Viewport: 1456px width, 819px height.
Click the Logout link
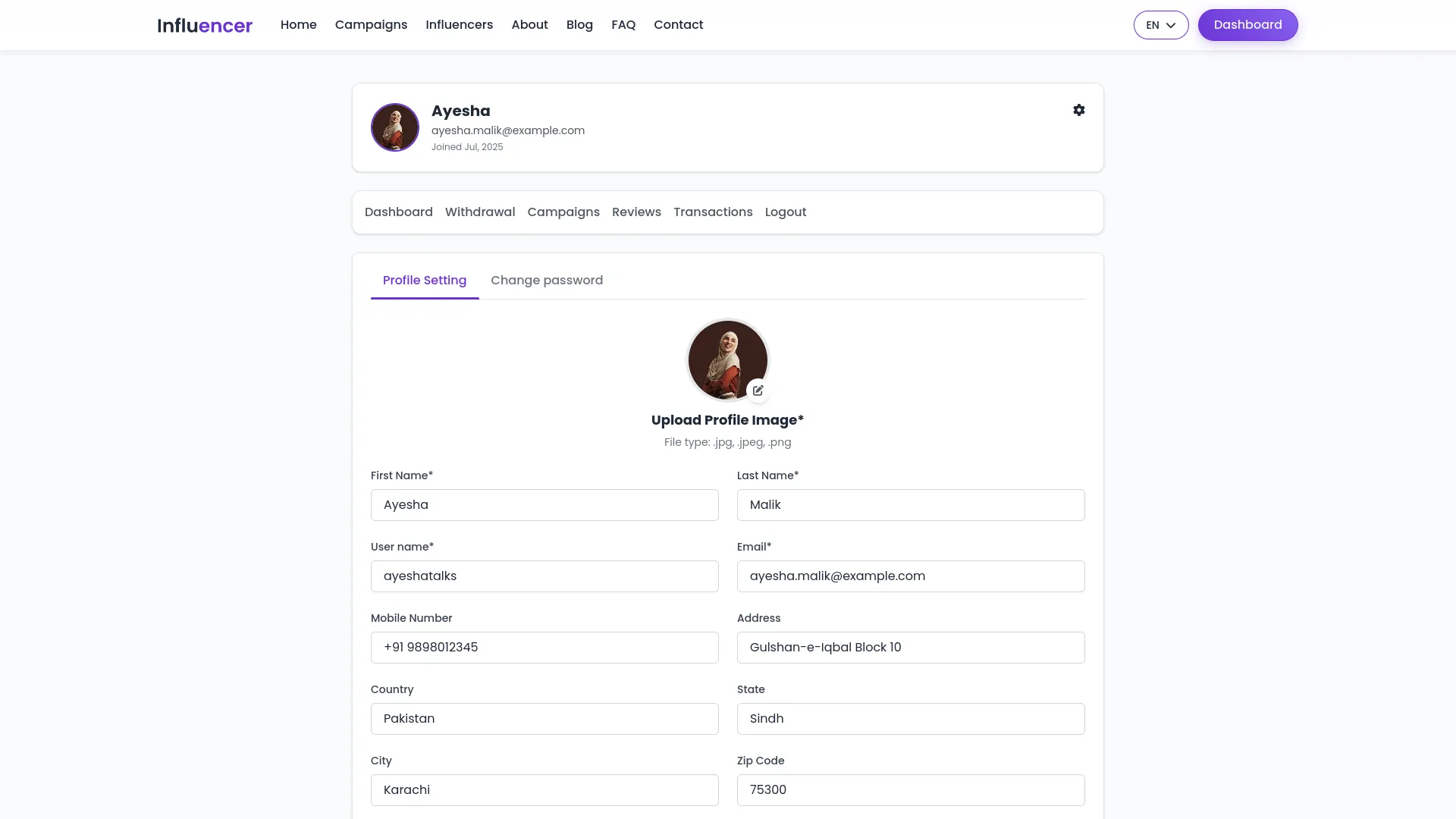(x=786, y=212)
